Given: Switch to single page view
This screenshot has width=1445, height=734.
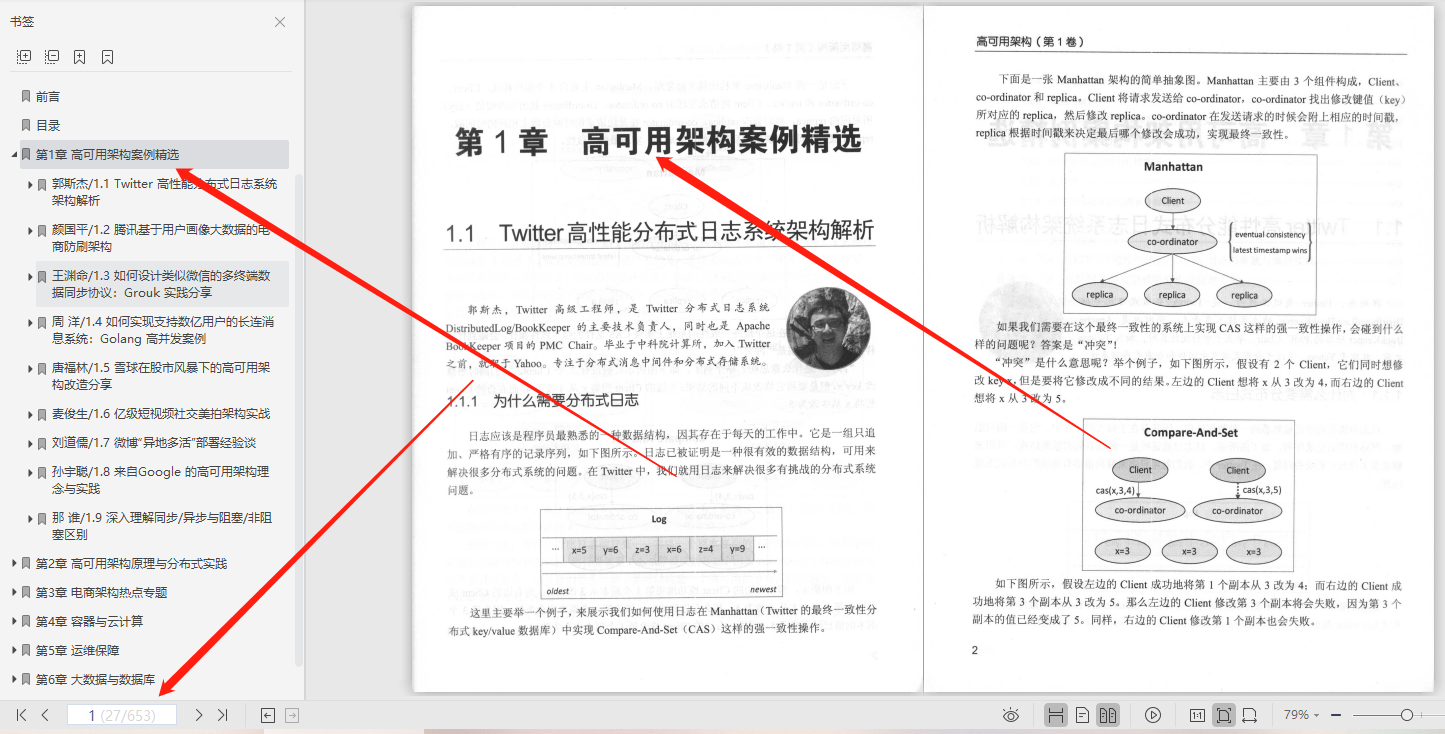Looking at the screenshot, I should pyautogui.click(x=1082, y=715).
